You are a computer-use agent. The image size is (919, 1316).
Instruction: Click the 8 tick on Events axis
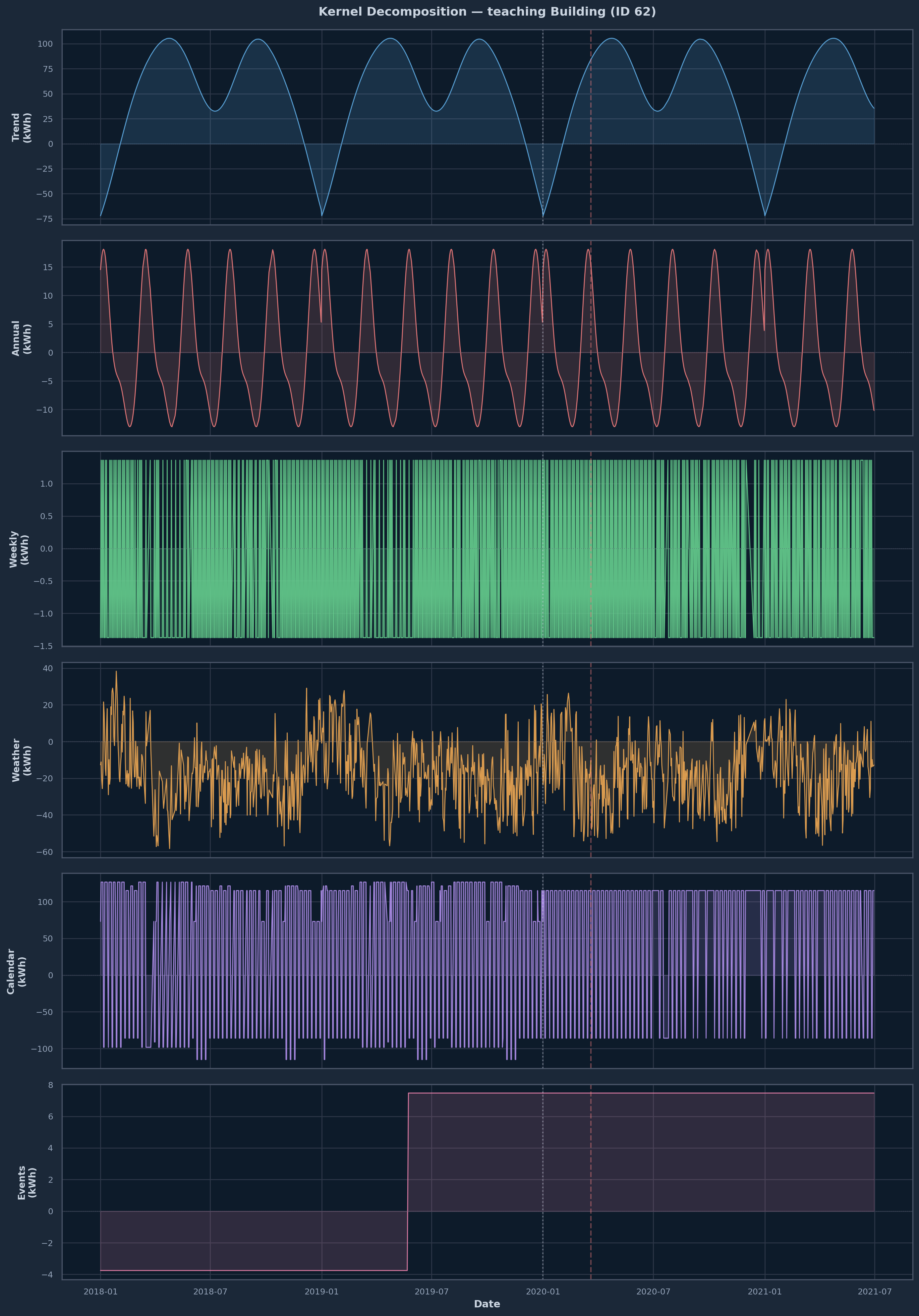[x=50, y=1085]
